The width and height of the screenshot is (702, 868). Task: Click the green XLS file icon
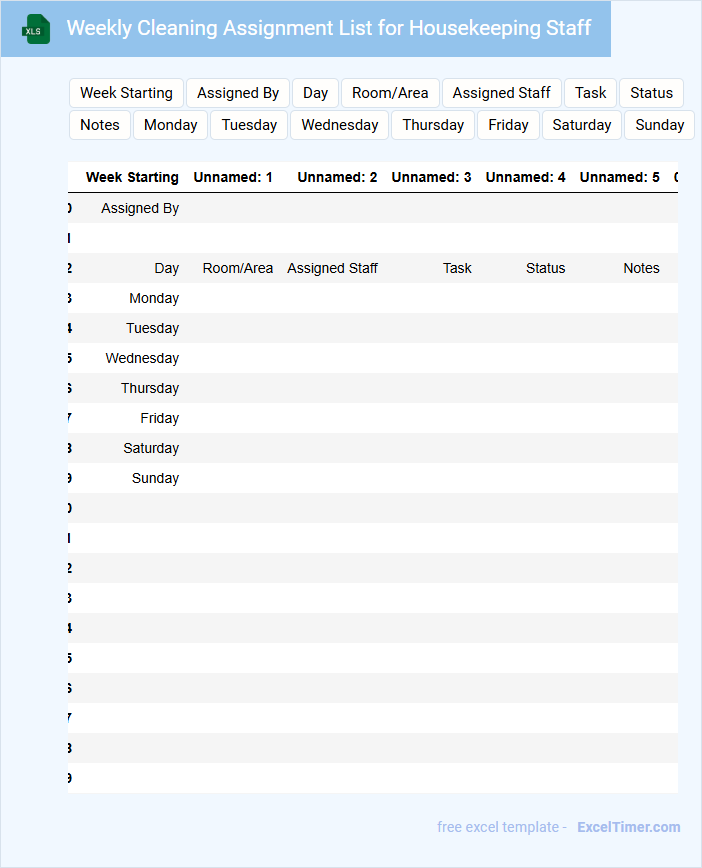pos(36,29)
